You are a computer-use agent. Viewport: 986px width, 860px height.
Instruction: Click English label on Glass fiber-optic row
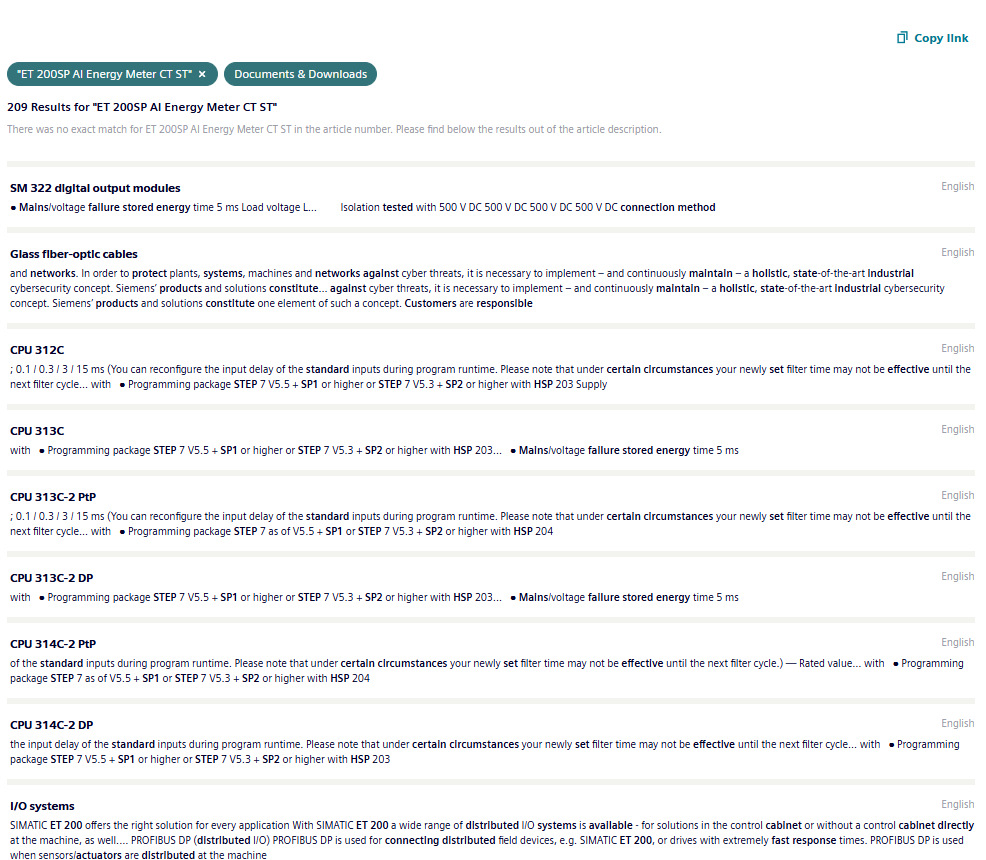pyautogui.click(x=957, y=253)
